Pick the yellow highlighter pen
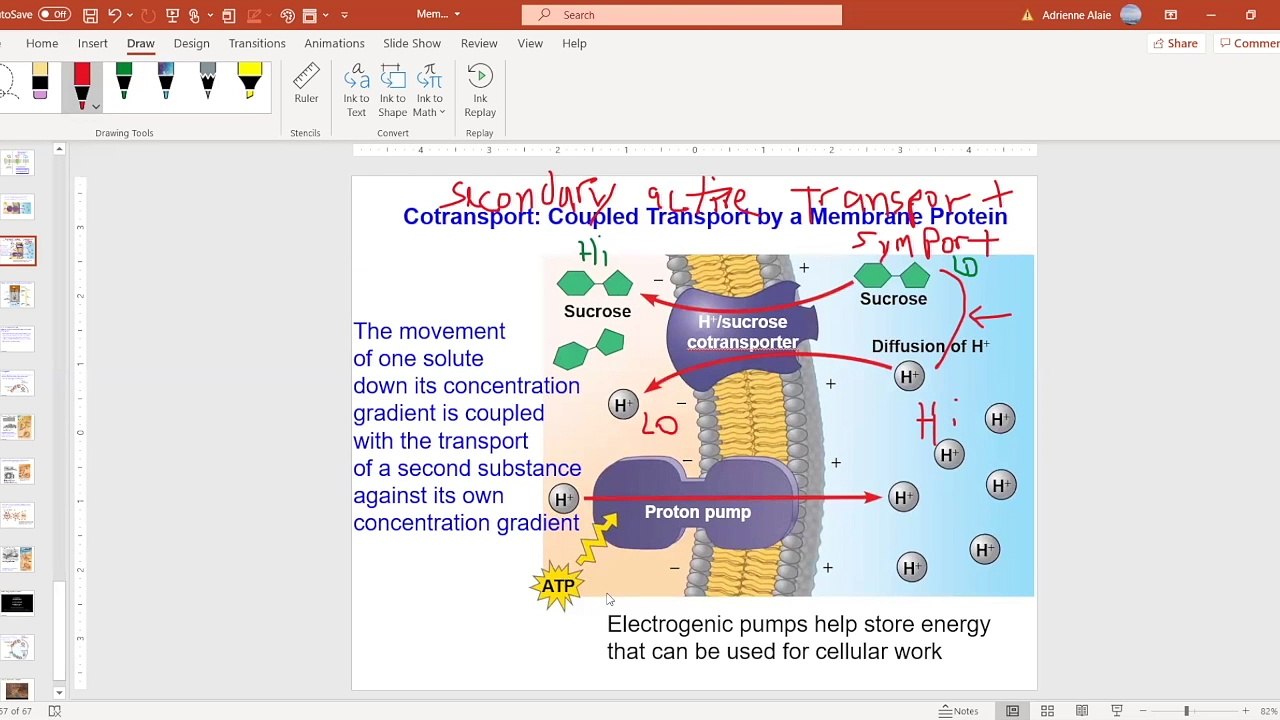 pyautogui.click(x=250, y=81)
